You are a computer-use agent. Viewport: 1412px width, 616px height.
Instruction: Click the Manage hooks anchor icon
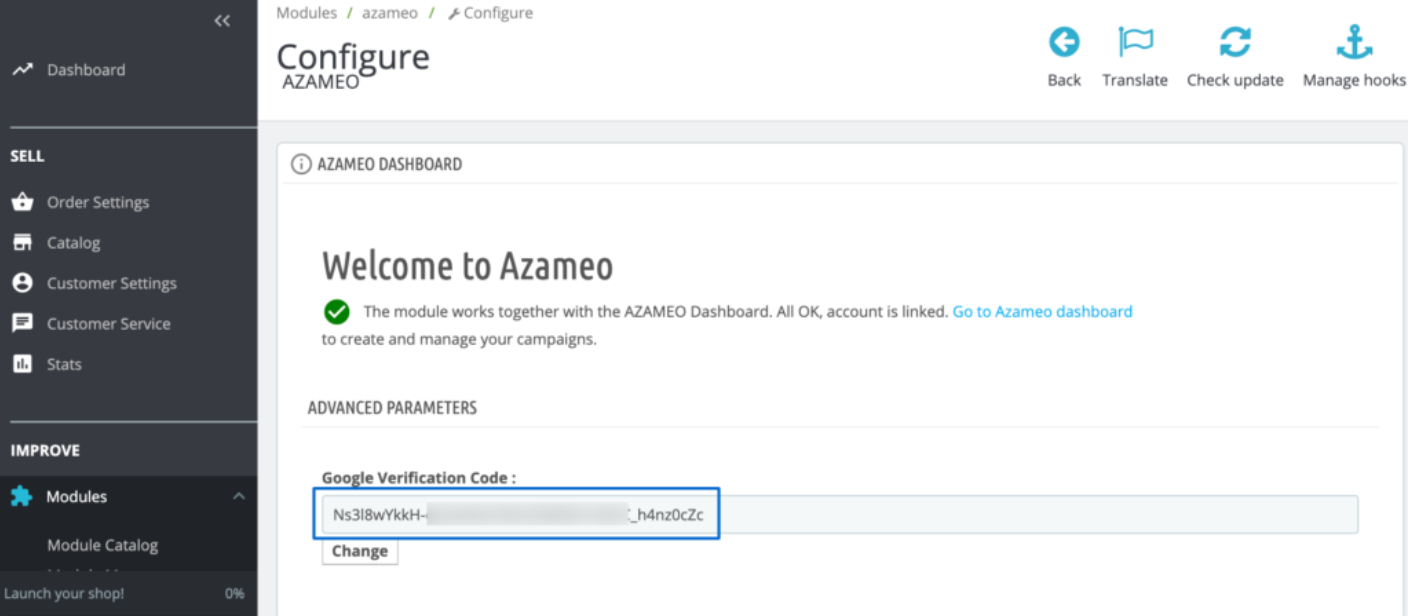click(x=1354, y=43)
